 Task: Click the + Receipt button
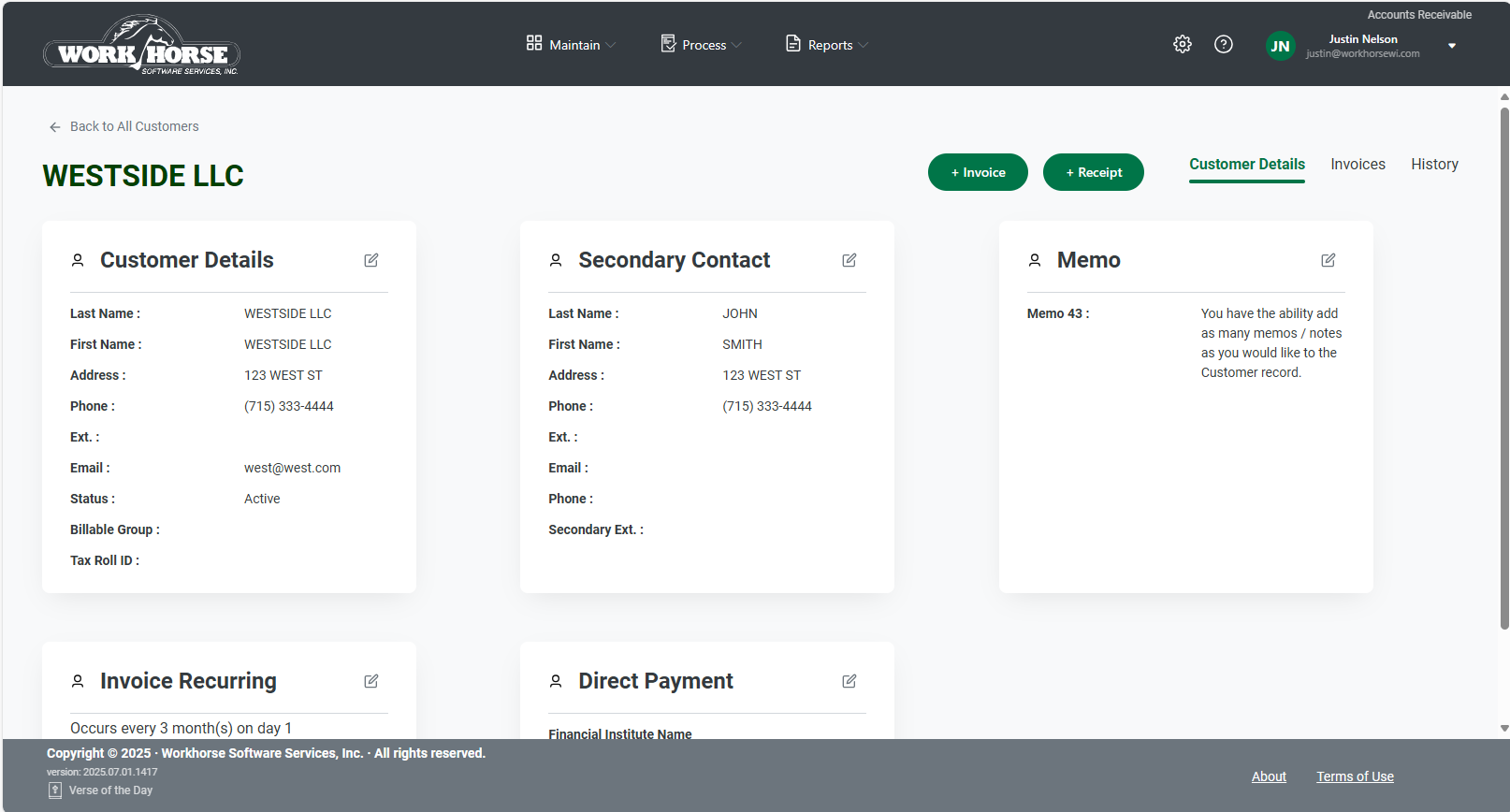(x=1093, y=172)
